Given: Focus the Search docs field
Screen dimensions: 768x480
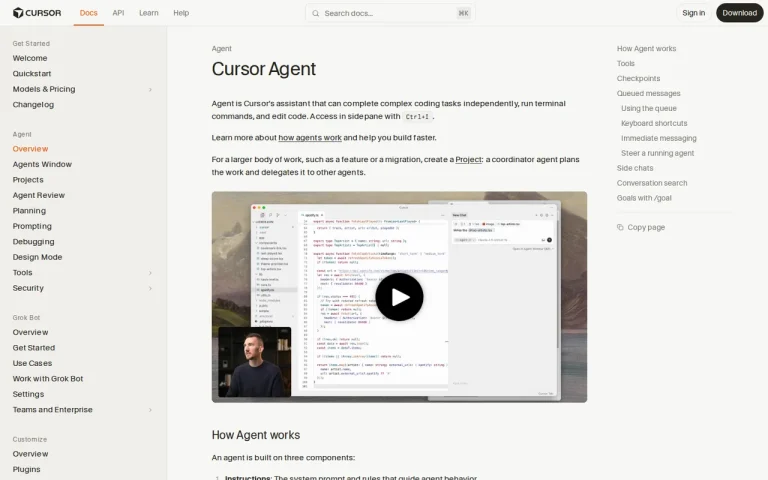Looking at the screenshot, I should 390,13.
